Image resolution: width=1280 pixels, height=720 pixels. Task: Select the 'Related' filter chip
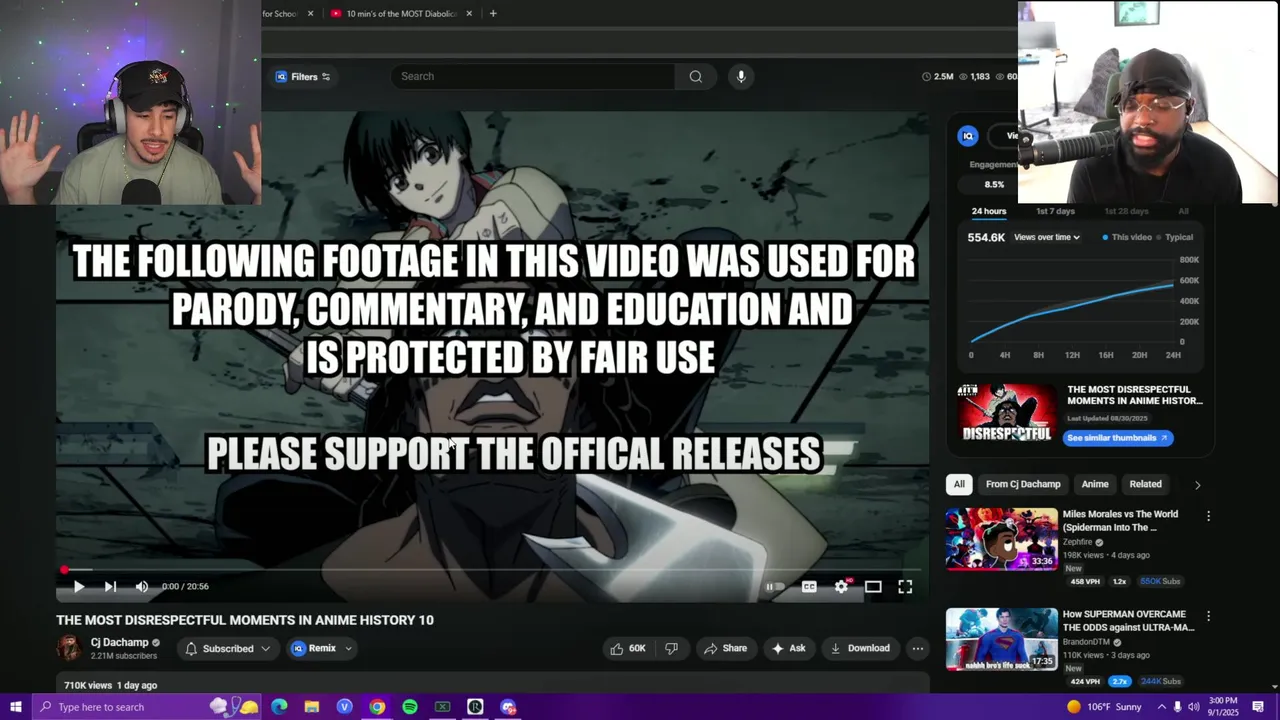point(1146,484)
